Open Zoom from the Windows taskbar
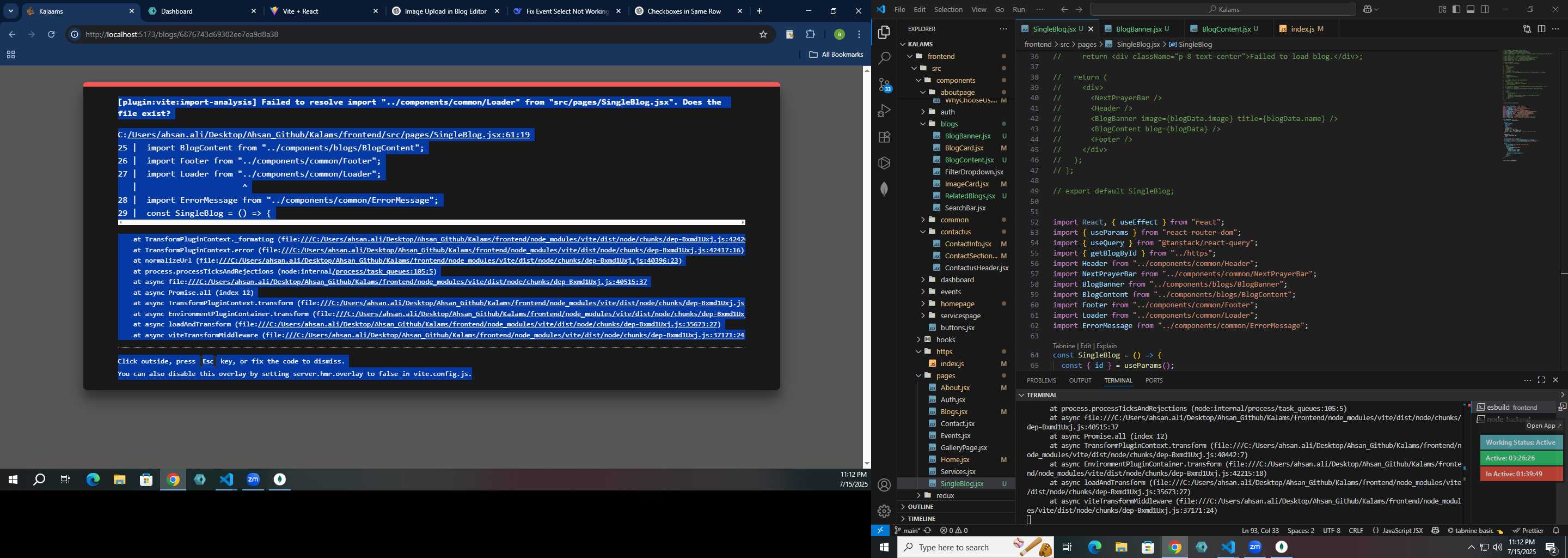Image resolution: width=1568 pixels, height=558 pixels. point(1255,548)
